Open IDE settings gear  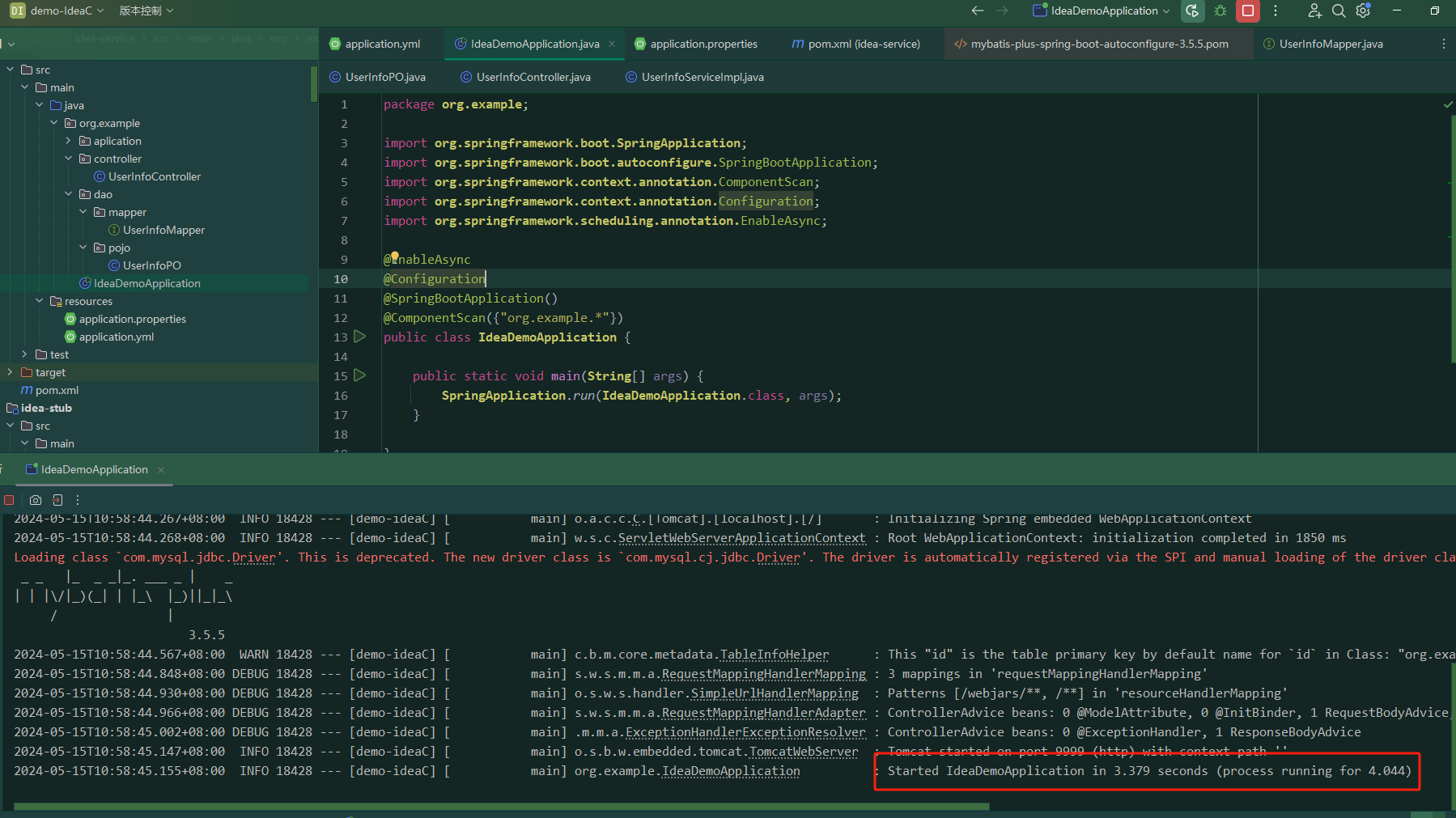coord(1364,11)
